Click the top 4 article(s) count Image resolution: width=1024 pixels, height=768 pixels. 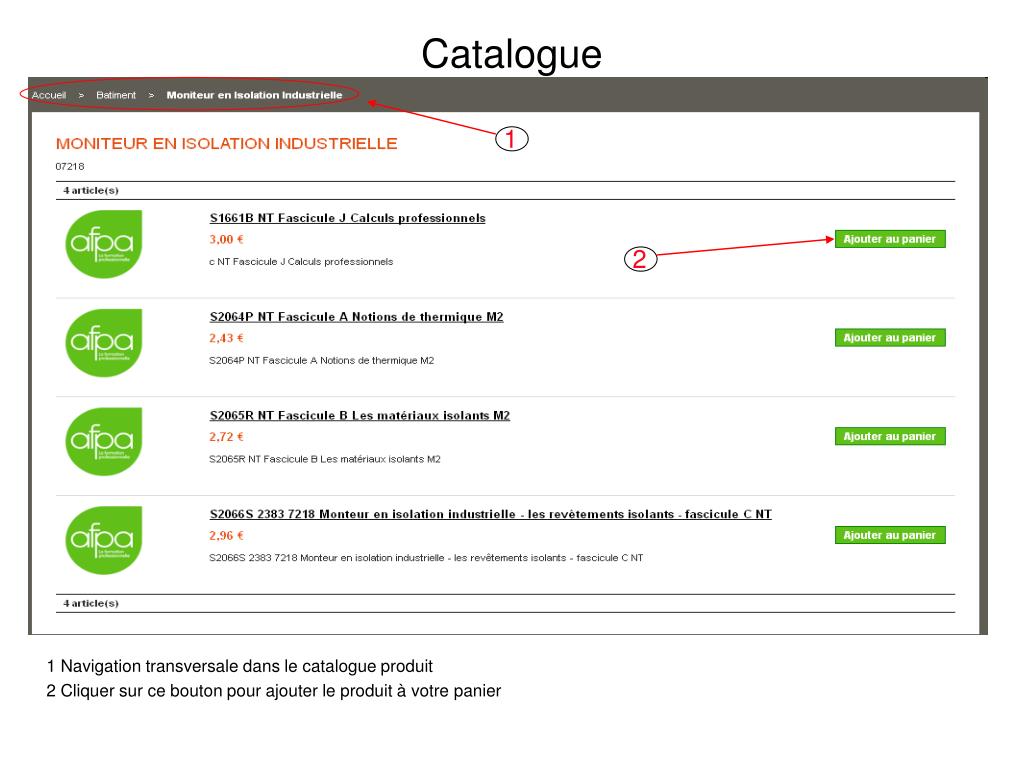tap(91, 191)
